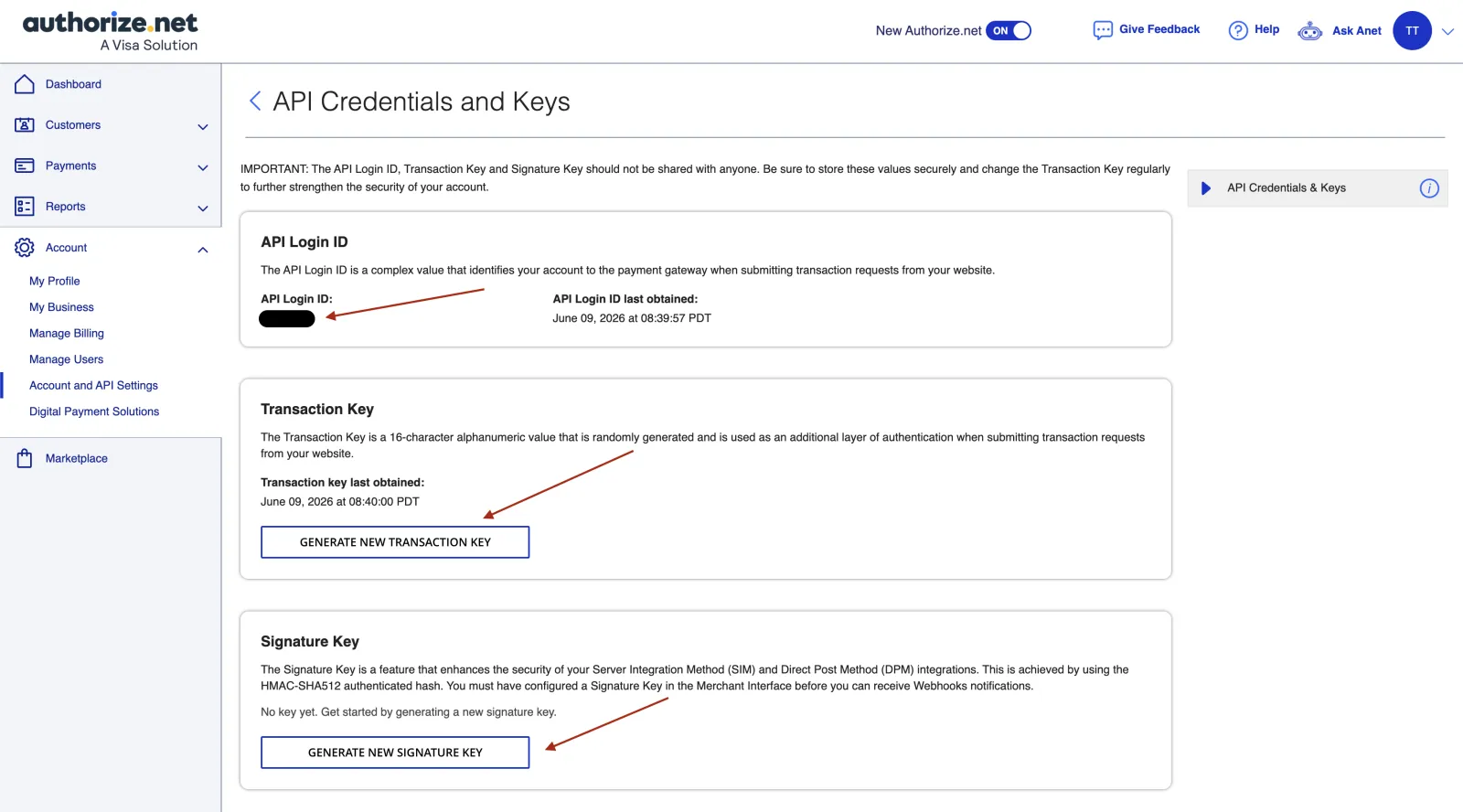Click 'API Login ID last obtained:' label

pyautogui.click(x=625, y=299)
